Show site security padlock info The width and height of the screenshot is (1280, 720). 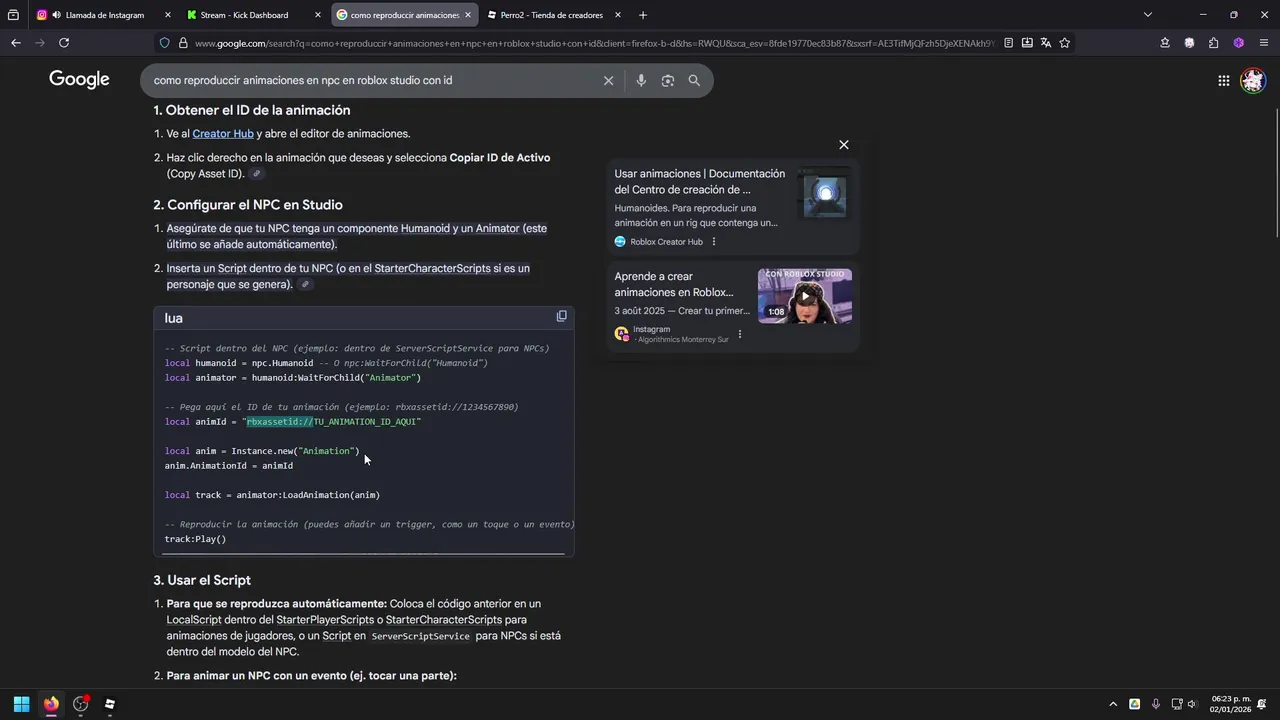(x=183, y=43)
